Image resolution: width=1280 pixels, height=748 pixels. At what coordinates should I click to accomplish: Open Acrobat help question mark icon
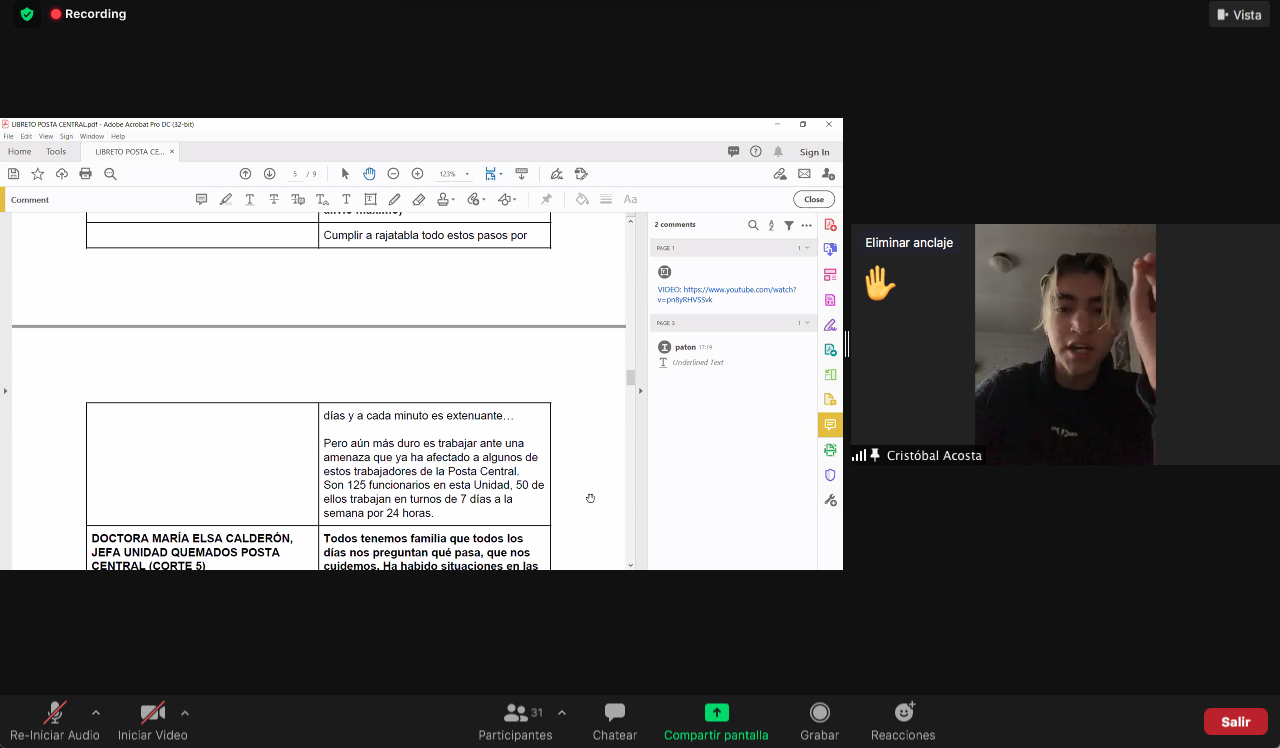(x=756, y=152)
